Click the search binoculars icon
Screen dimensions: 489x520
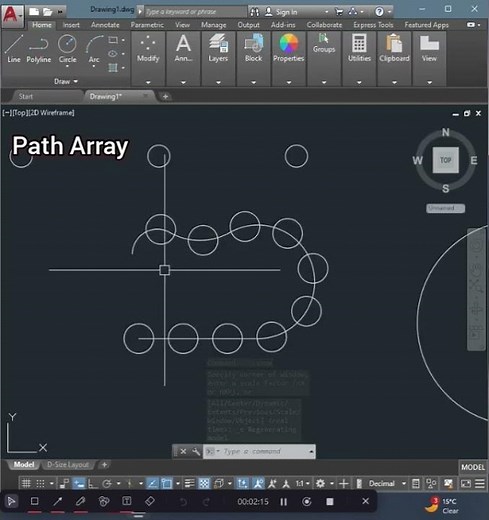[255, 12]
